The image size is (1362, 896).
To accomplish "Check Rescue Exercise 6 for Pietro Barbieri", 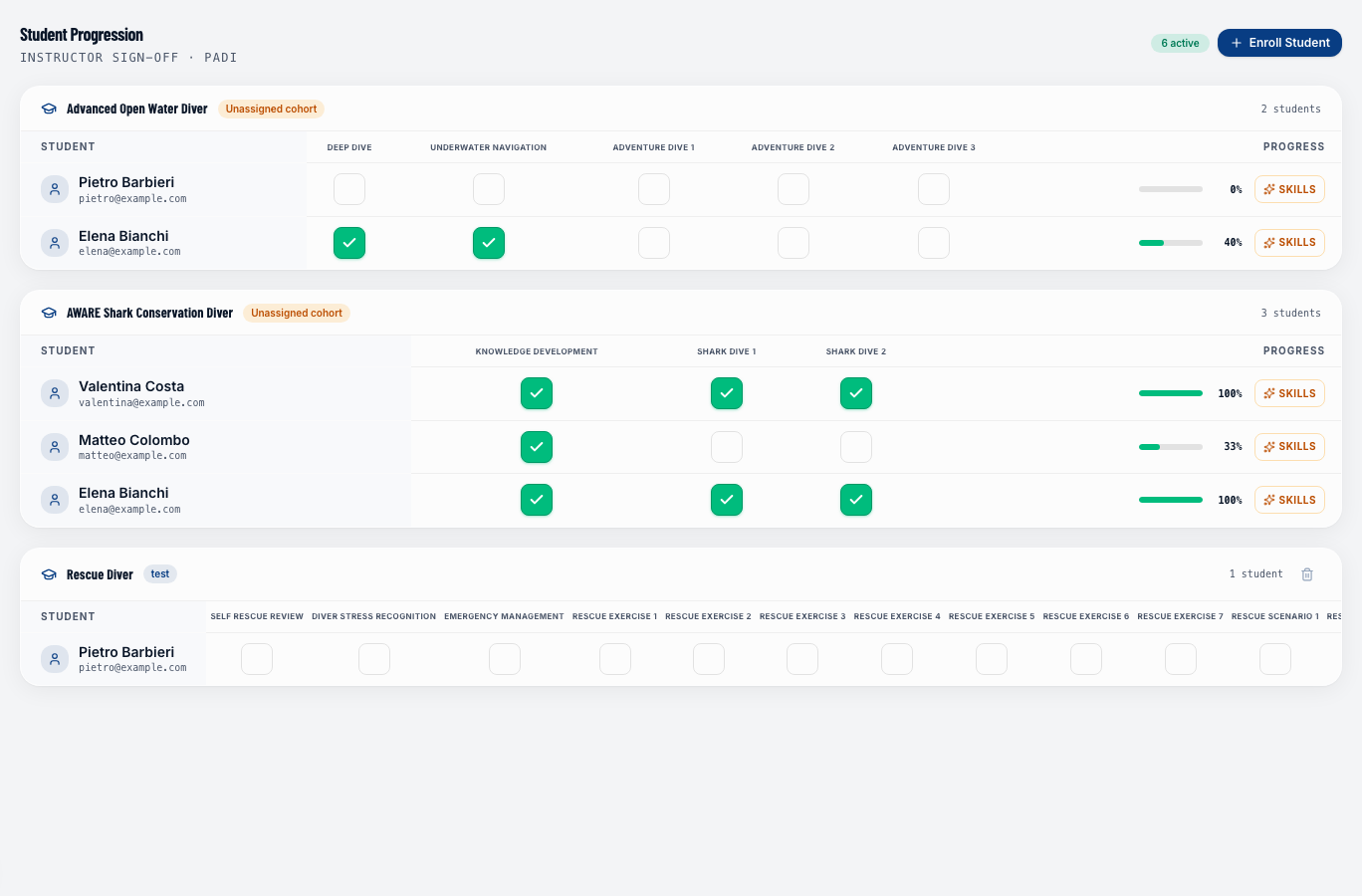I will 1086,659.
